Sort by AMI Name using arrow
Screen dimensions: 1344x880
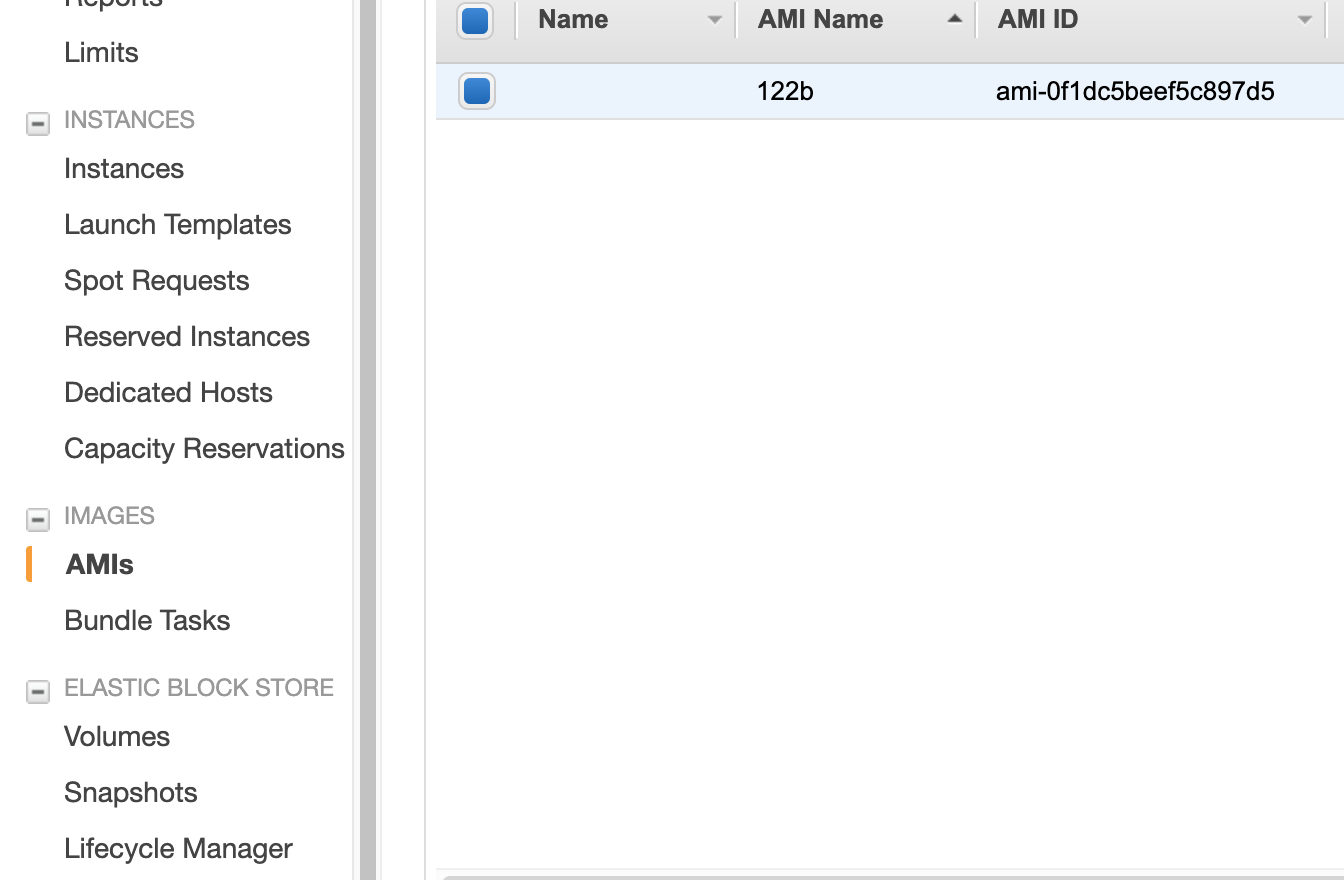[x=955, y=19]
